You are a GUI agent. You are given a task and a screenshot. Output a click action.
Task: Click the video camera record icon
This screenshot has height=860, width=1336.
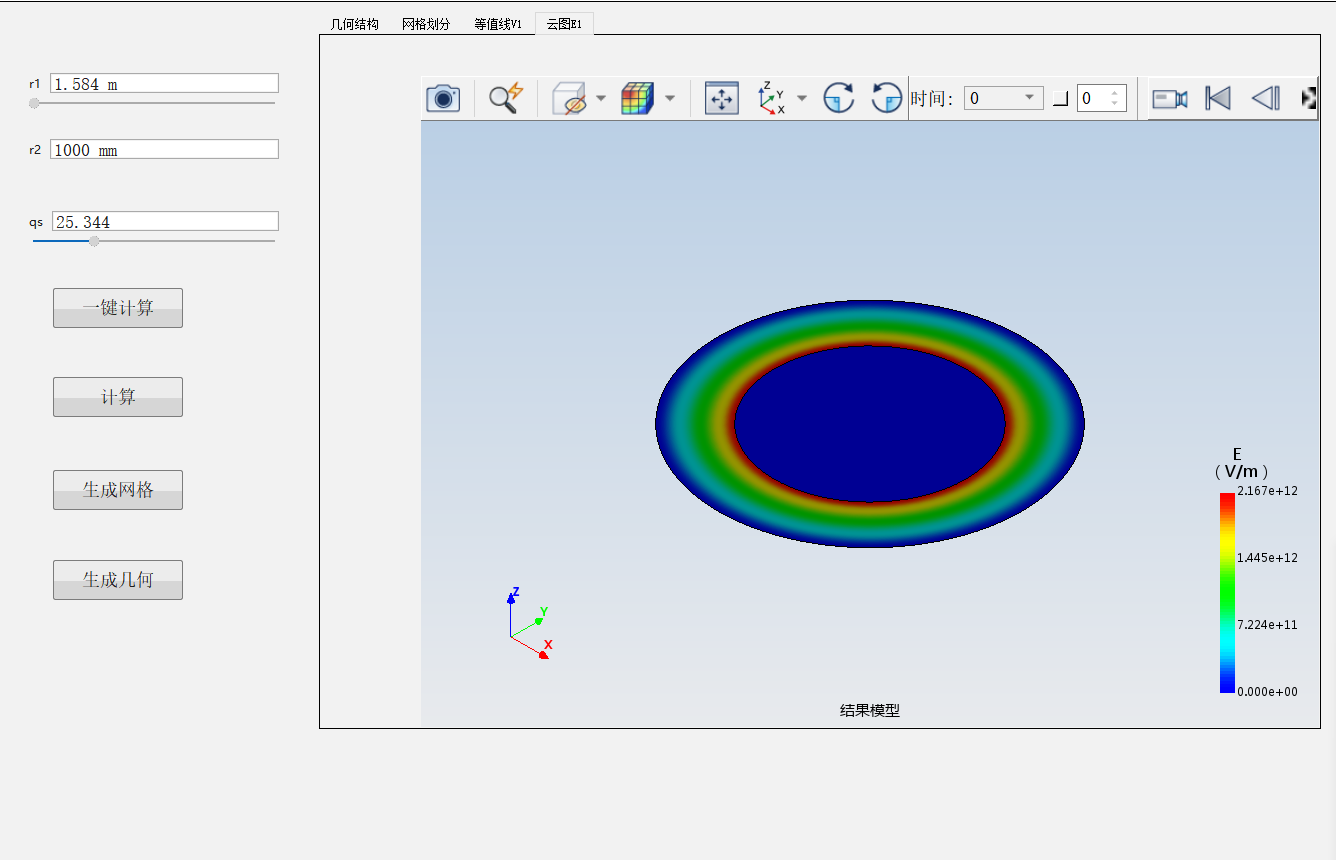[1170, 98]
